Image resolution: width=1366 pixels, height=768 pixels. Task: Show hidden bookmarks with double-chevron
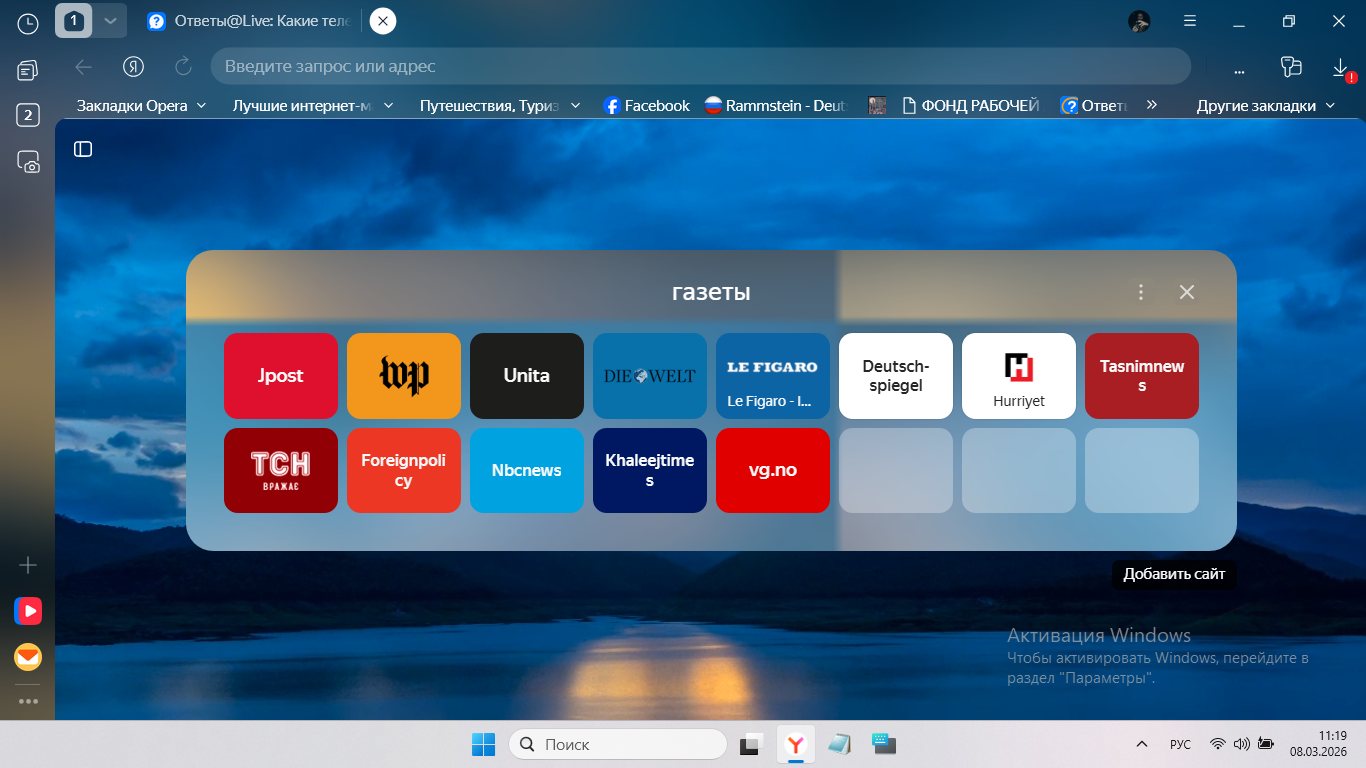(x=1151, y=105)
